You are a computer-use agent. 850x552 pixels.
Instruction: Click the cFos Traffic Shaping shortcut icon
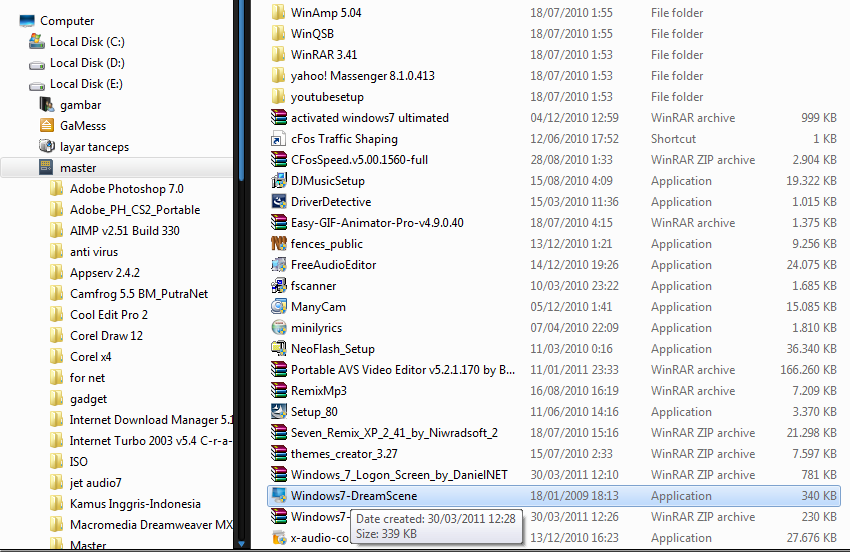(x=279, y=139)
